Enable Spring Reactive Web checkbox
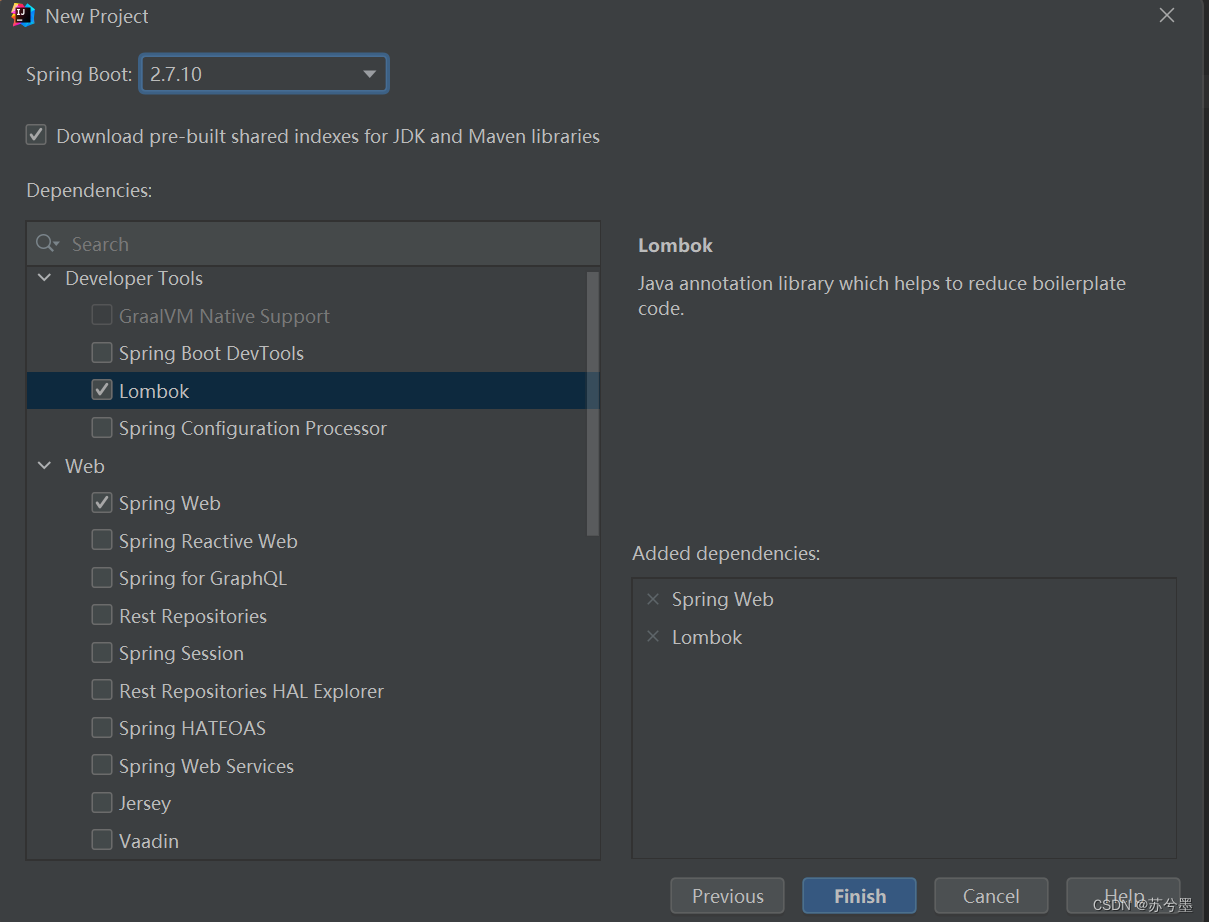The image size is (1209, 922). point(102,541)
